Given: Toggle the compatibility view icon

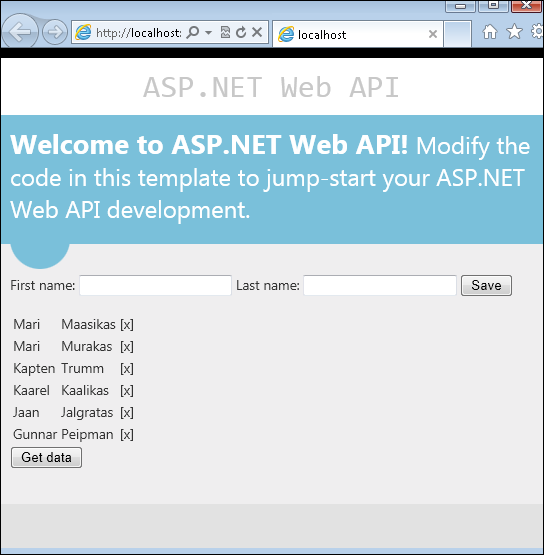Looking at the screenshot, I should coord(225,32).
